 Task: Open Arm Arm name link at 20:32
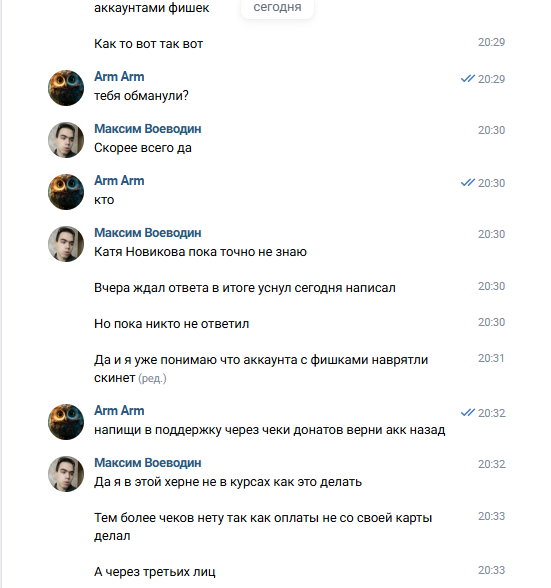point(119,411)
